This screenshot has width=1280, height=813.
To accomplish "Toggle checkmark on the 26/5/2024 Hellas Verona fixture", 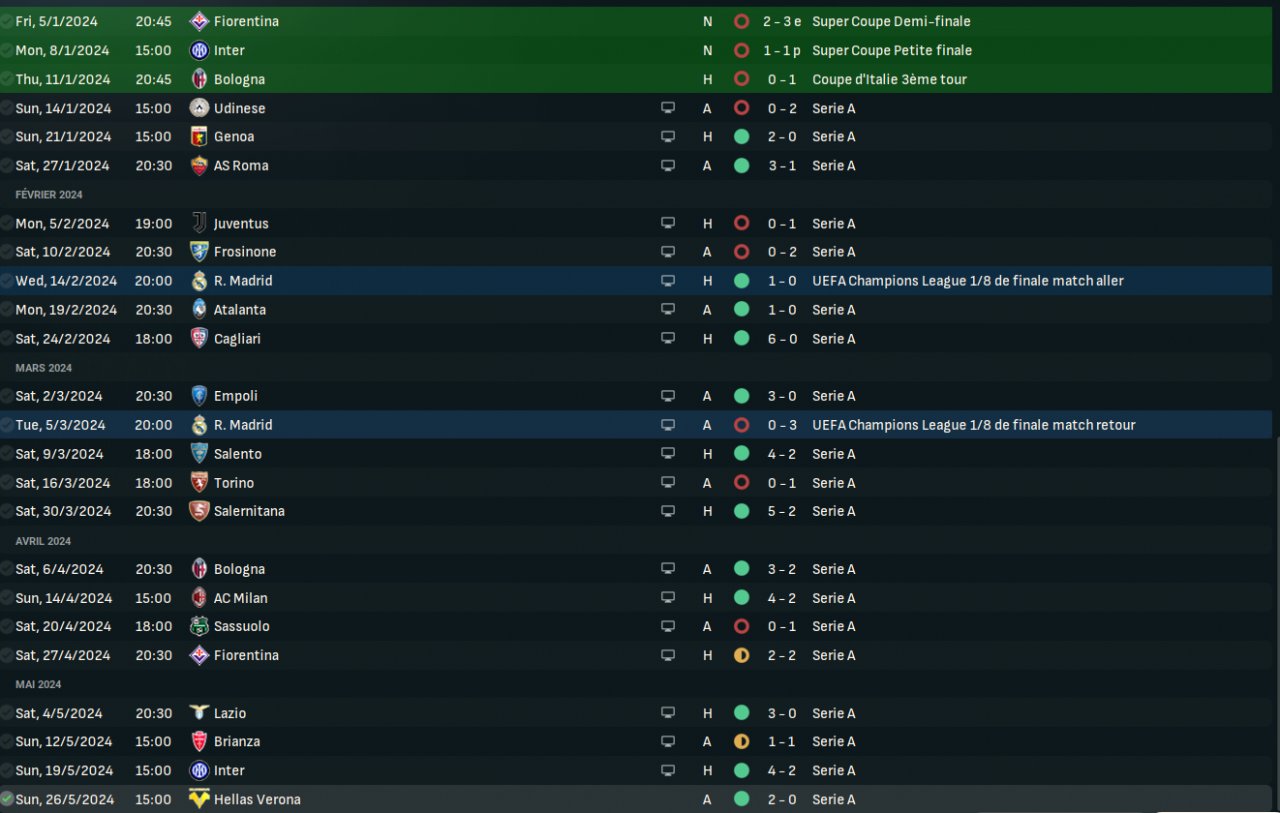I will pyautogui.click(x=7, y=799).
